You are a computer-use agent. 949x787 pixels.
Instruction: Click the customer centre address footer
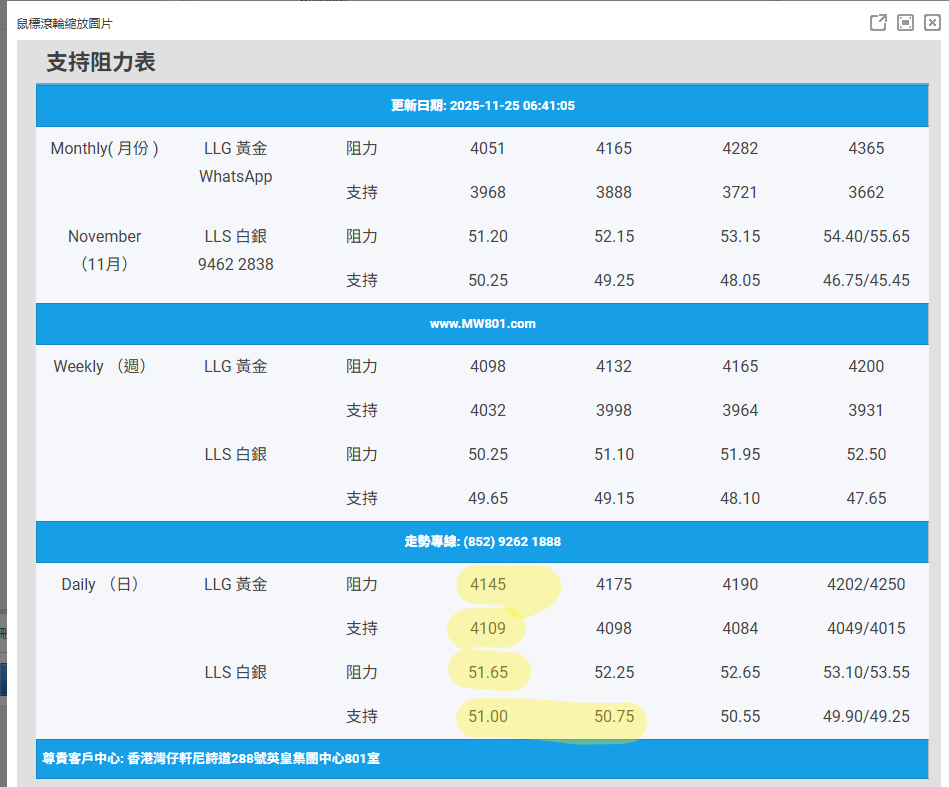pyautogui.click(x=211, y=759)
